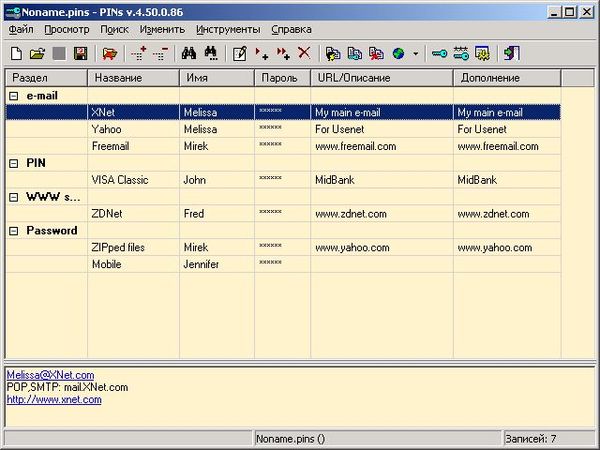Click www.freemail.com in the URL/Описание column
The image size is (600, 450).
click(x=355, y=146)
